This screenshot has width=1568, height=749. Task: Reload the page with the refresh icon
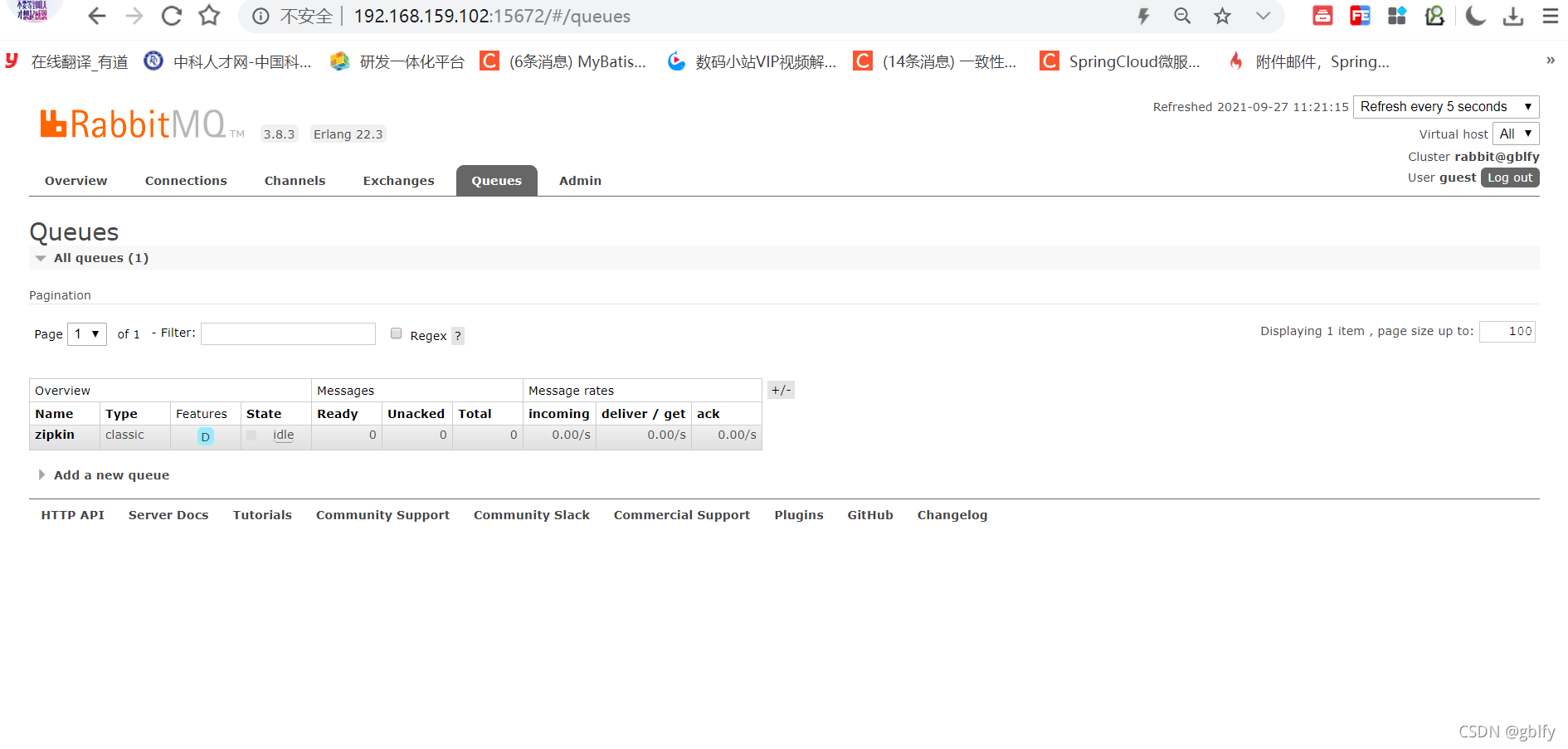pos(172,16)
